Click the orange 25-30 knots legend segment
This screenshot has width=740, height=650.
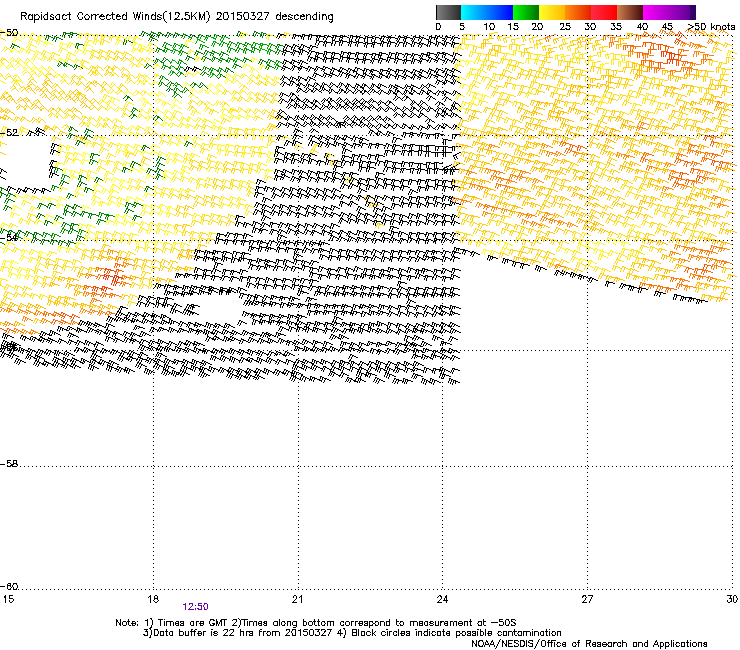[578, 12]
